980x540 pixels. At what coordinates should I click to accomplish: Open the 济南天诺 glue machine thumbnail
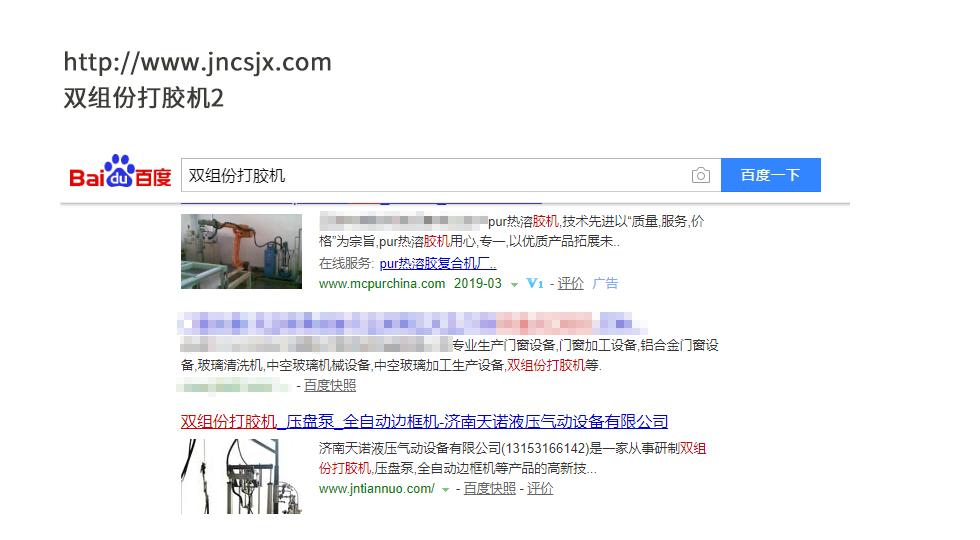pos(241,476)
